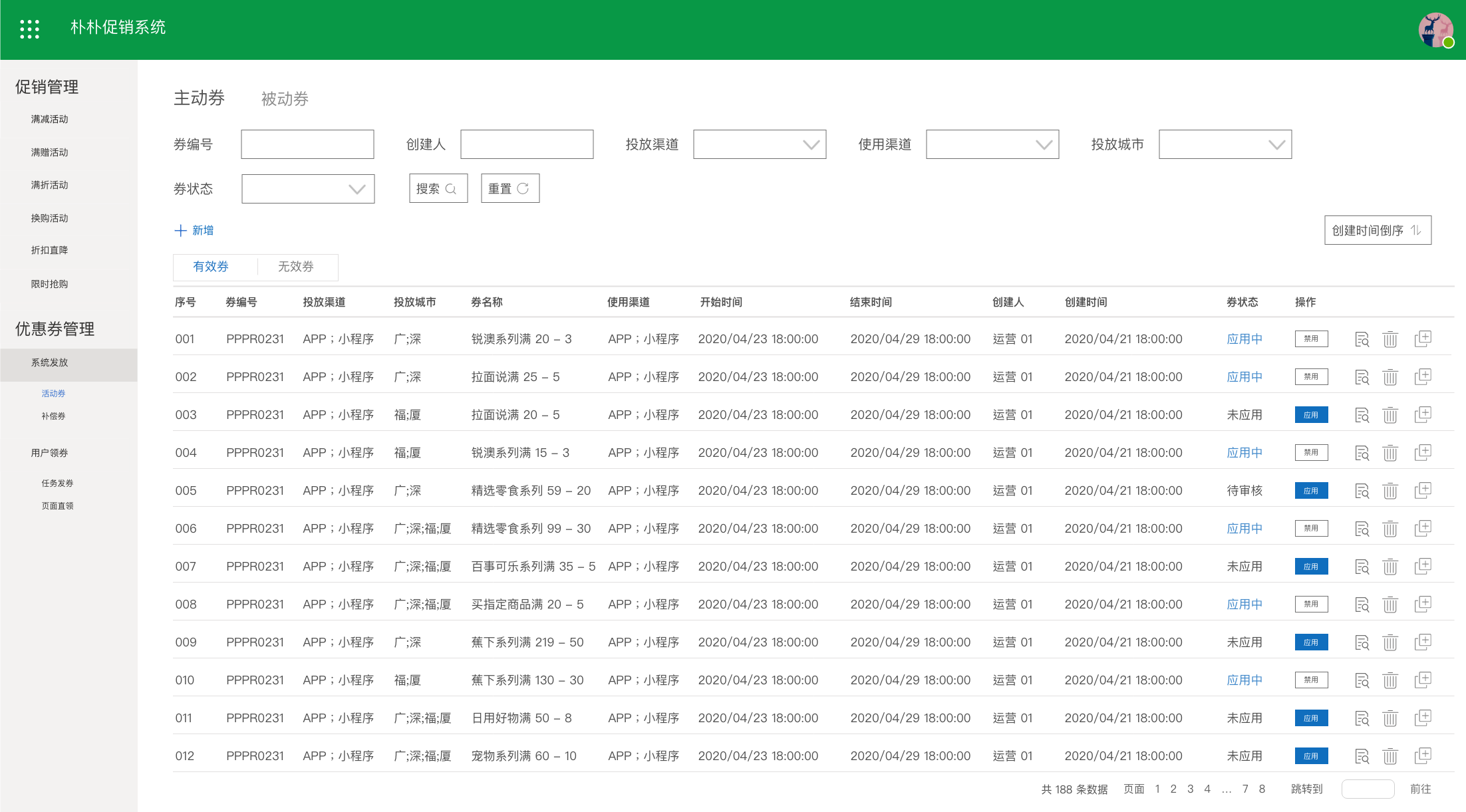This screenshot has width=1466, height=812.
Task: Select the 无效券 tab
Action: [296, 267]
